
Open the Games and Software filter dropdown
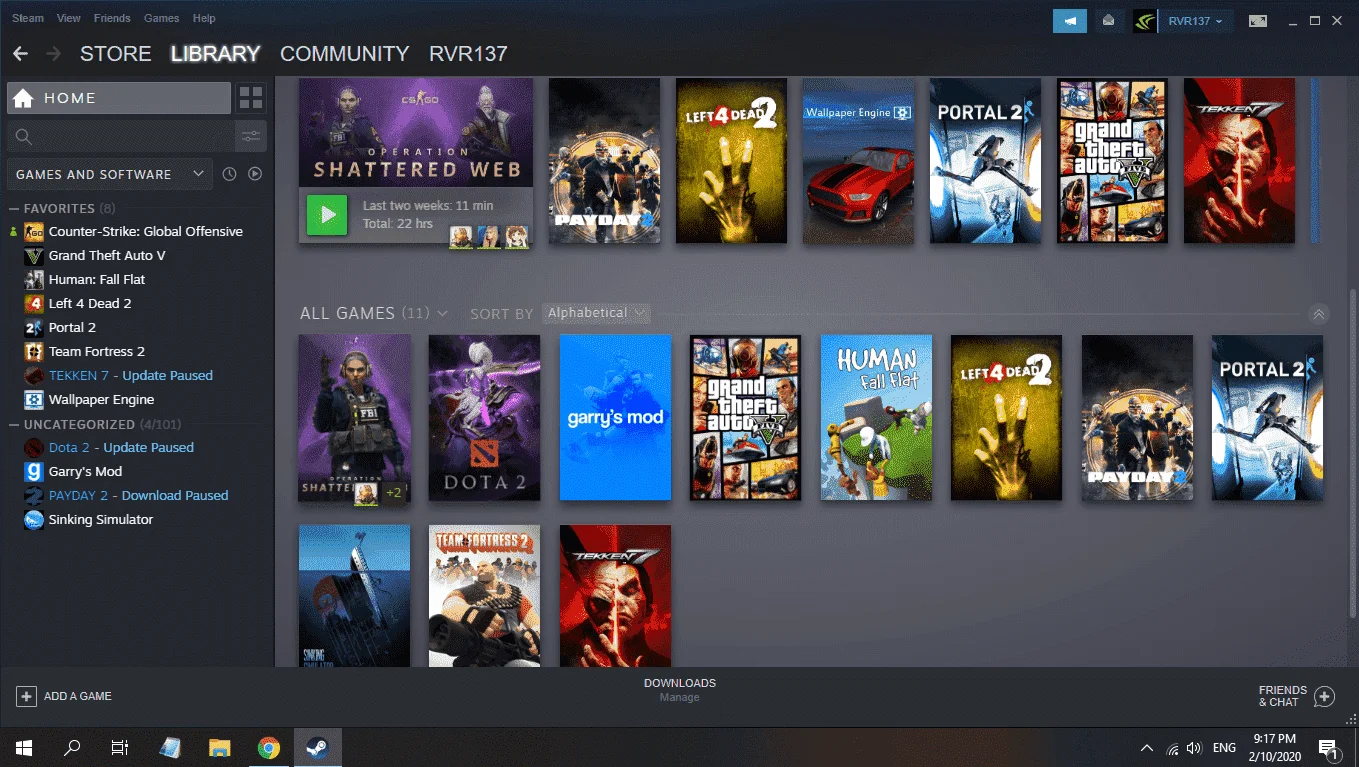110,174
